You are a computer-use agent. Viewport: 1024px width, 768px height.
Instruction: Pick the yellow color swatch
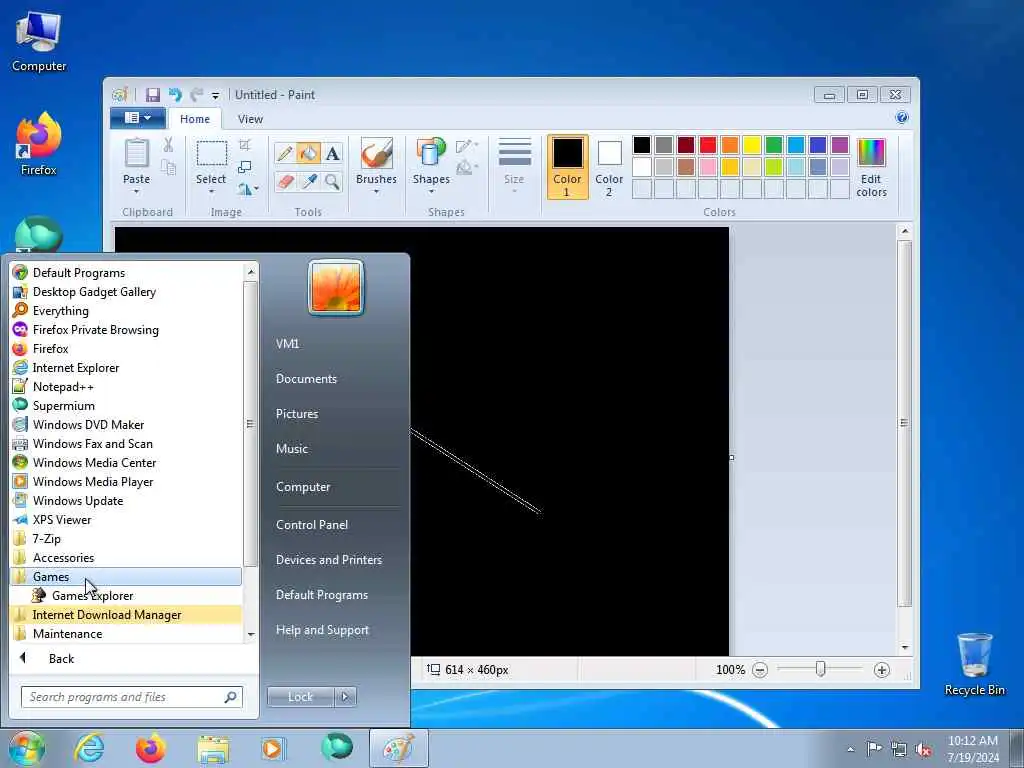[752, 145]
